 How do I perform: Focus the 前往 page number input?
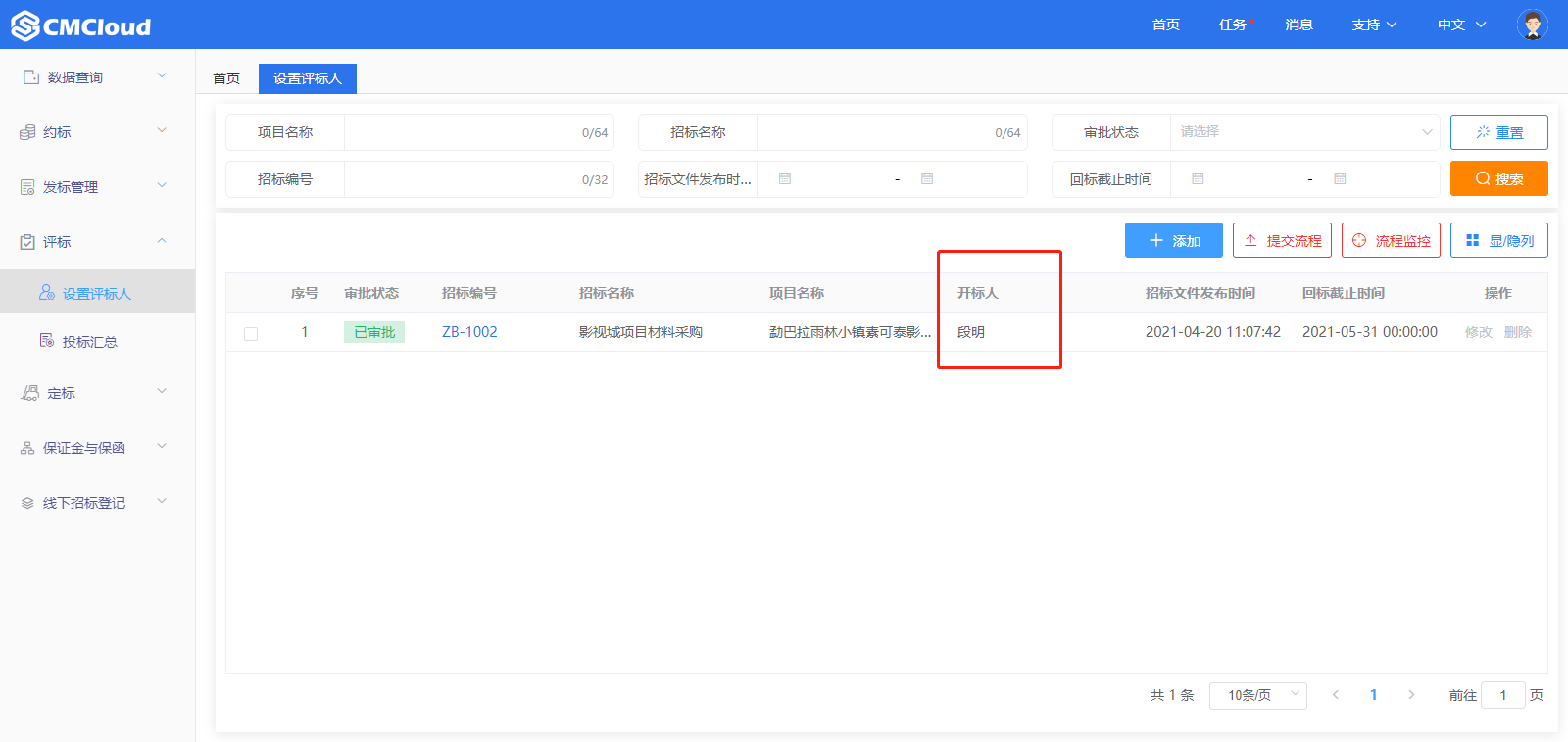1503,695
